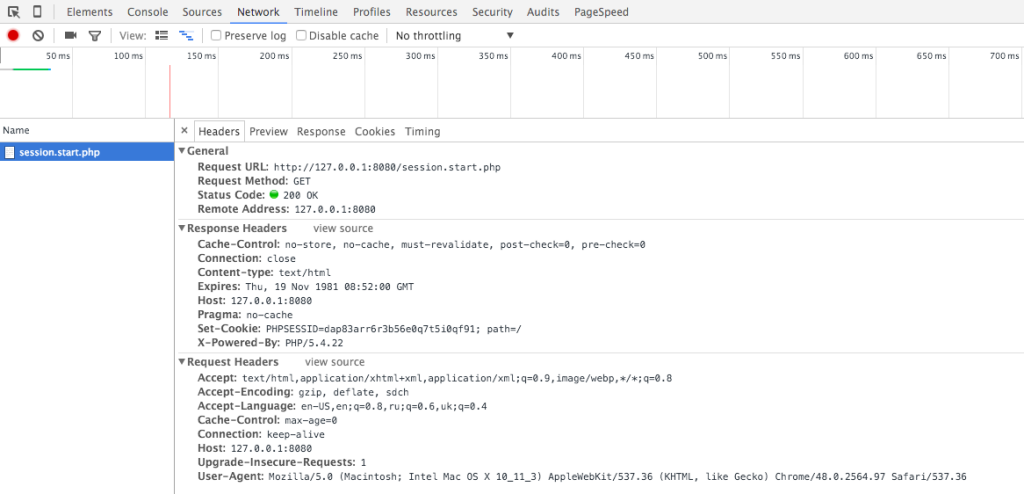Click view source next to Request Headers
Image resolution: width=1024 pixels, height=494 pixels.
[335, 362]
